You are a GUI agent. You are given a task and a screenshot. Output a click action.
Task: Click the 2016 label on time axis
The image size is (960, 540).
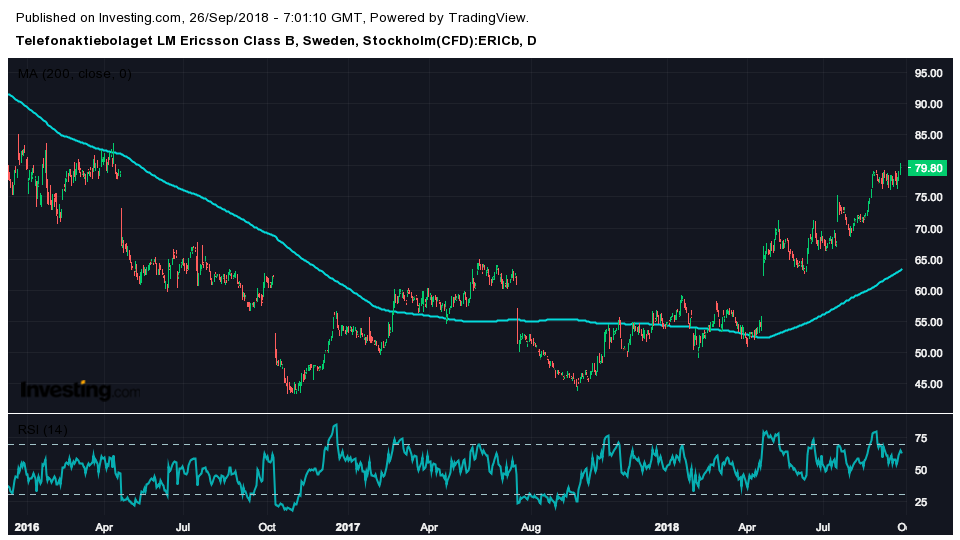point(26,527)
